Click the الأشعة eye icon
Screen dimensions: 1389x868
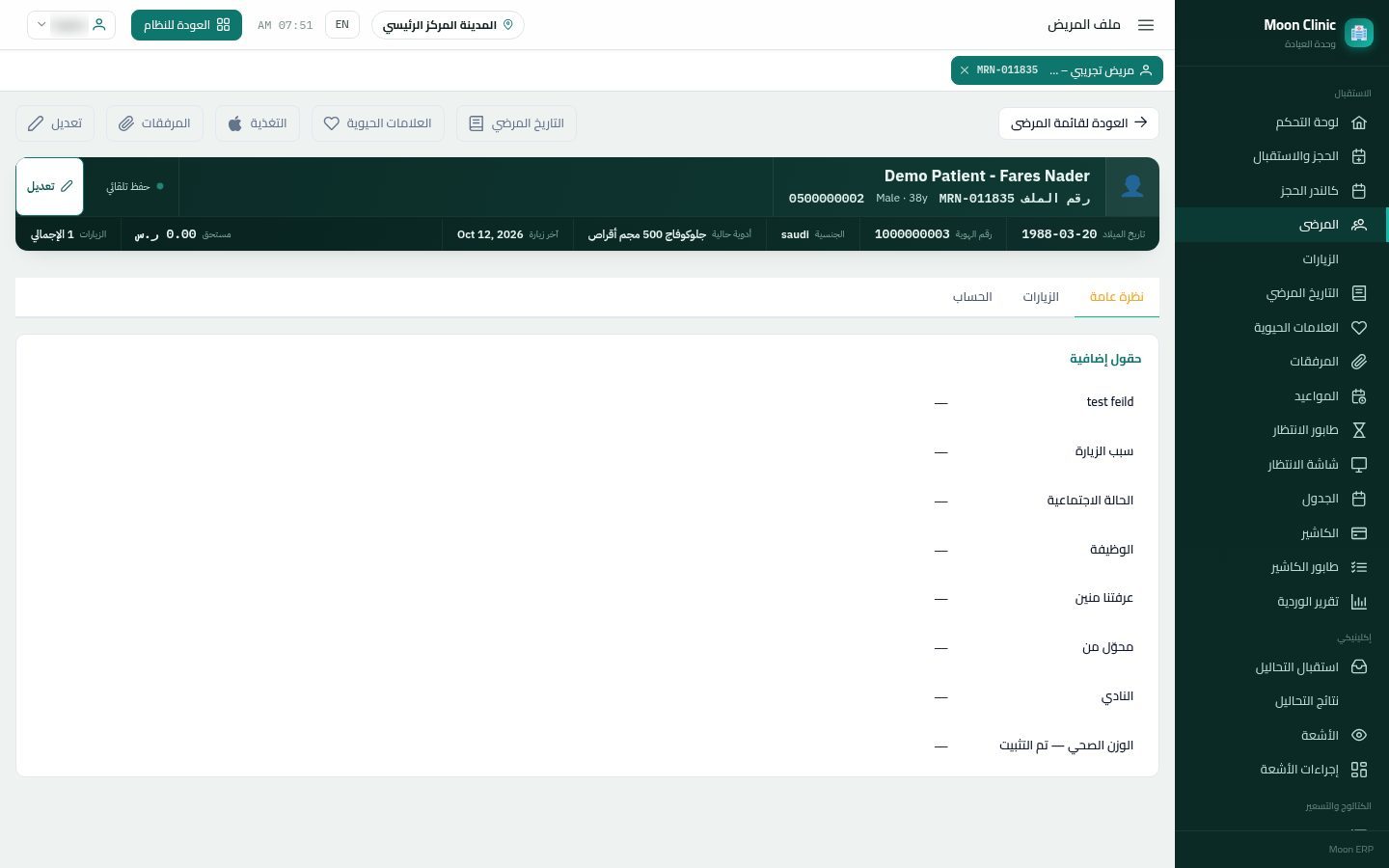pyautogui.click(x=1359, y=735)
